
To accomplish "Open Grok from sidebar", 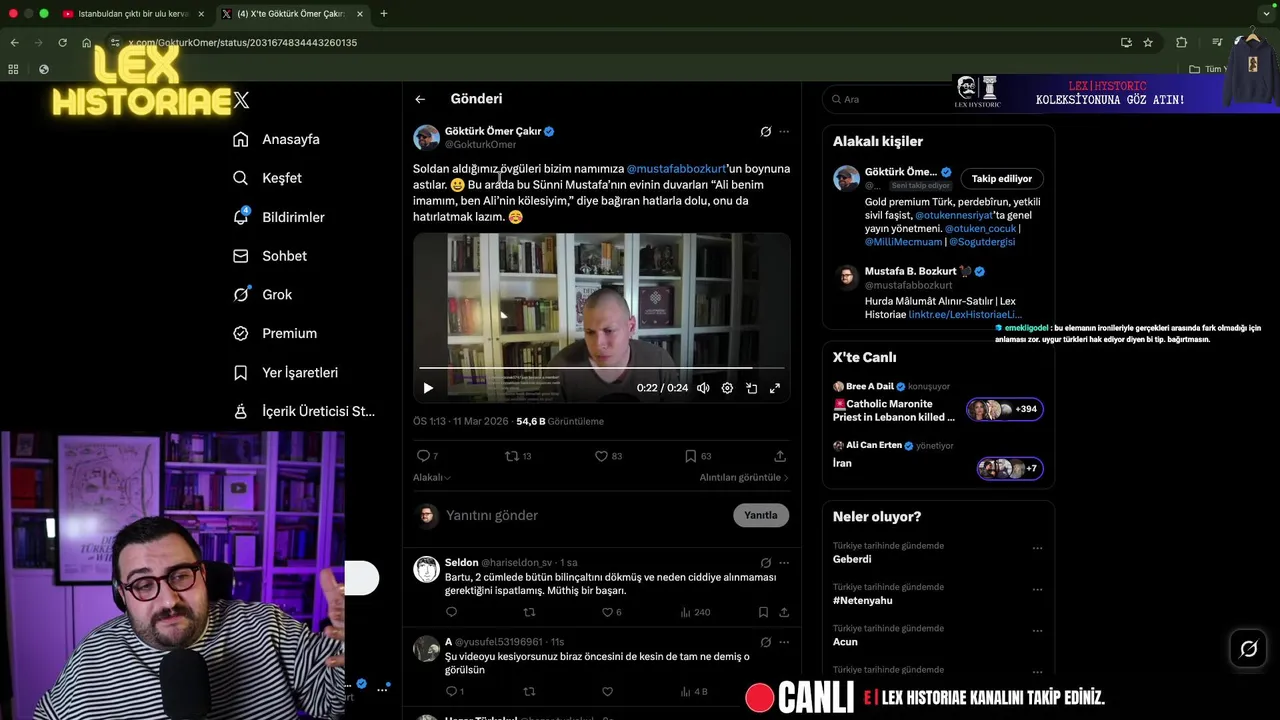I will tap(262, 294).
